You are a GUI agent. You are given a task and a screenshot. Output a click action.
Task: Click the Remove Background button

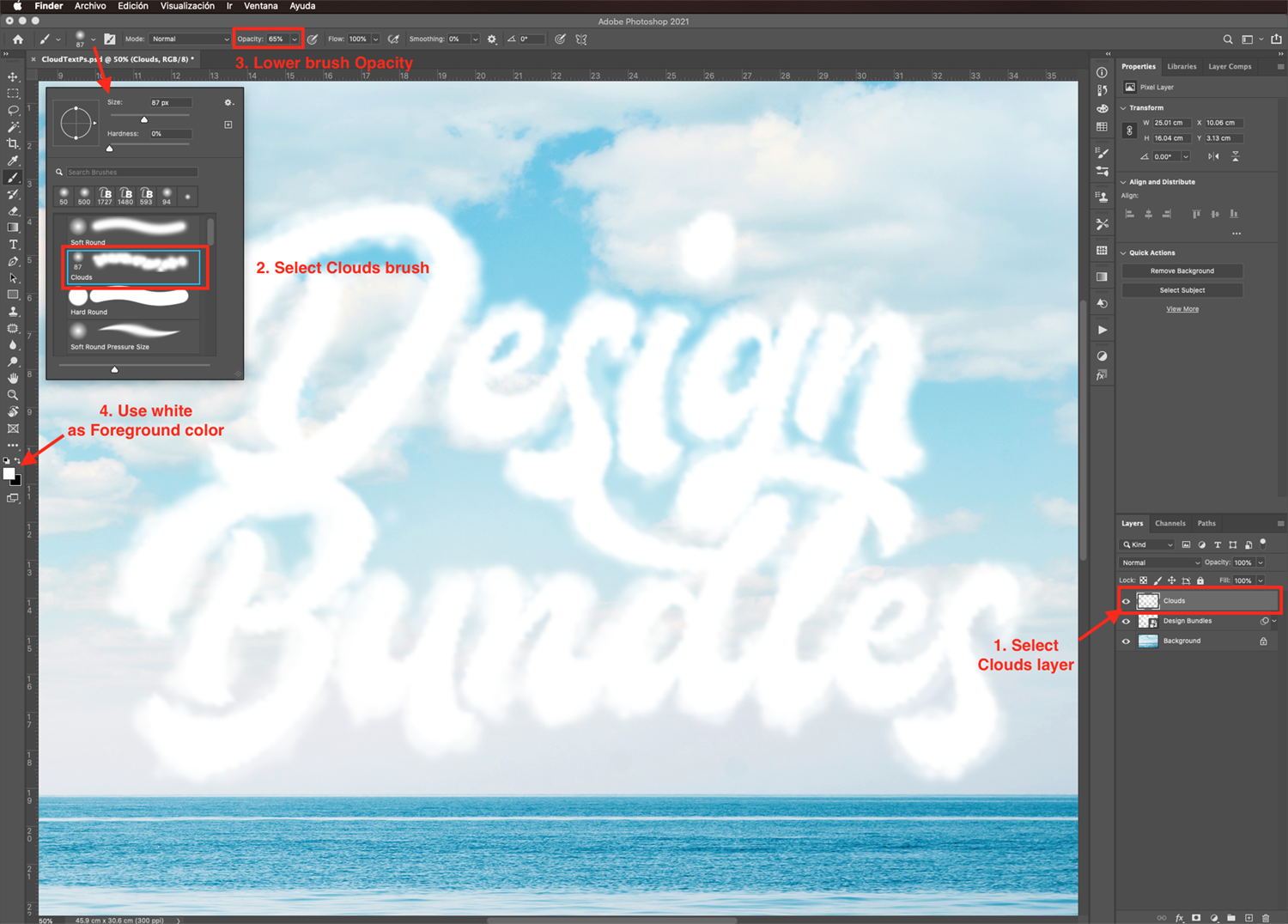[1182, 271]
